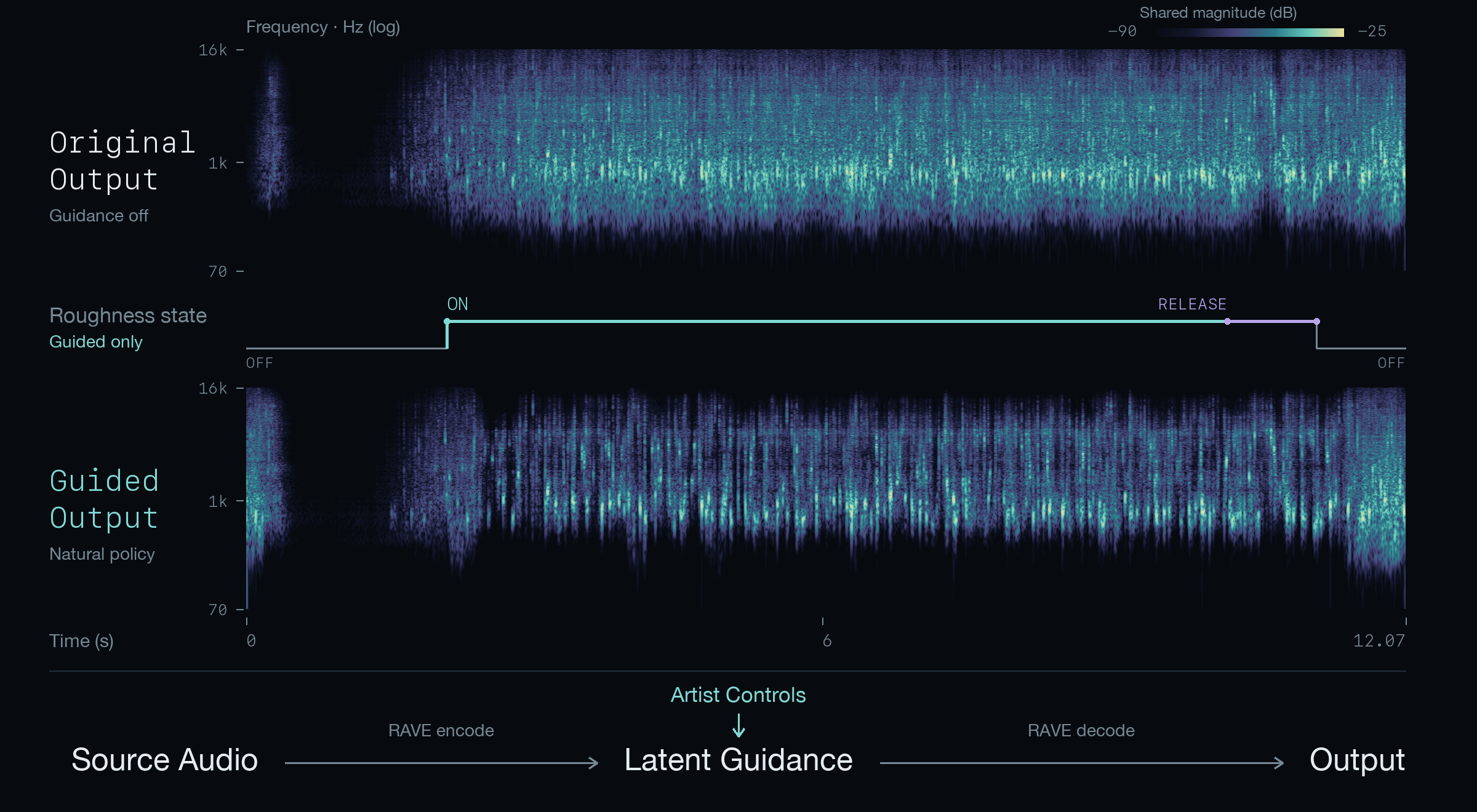Click the 'Frequency · Hz (log)' axis title
This screenshot has height=812, width=1477.
point(323,27)
